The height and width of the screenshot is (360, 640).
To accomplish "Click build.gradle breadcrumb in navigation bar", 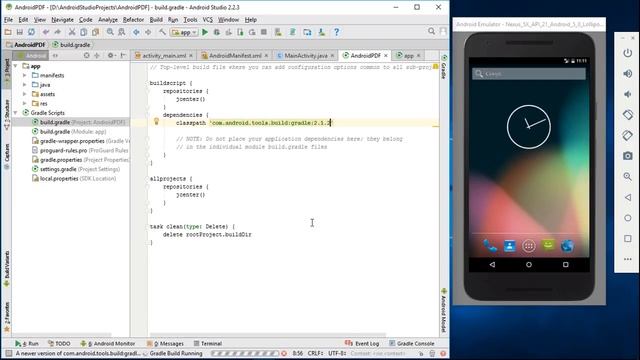I will tap(71, 45).
